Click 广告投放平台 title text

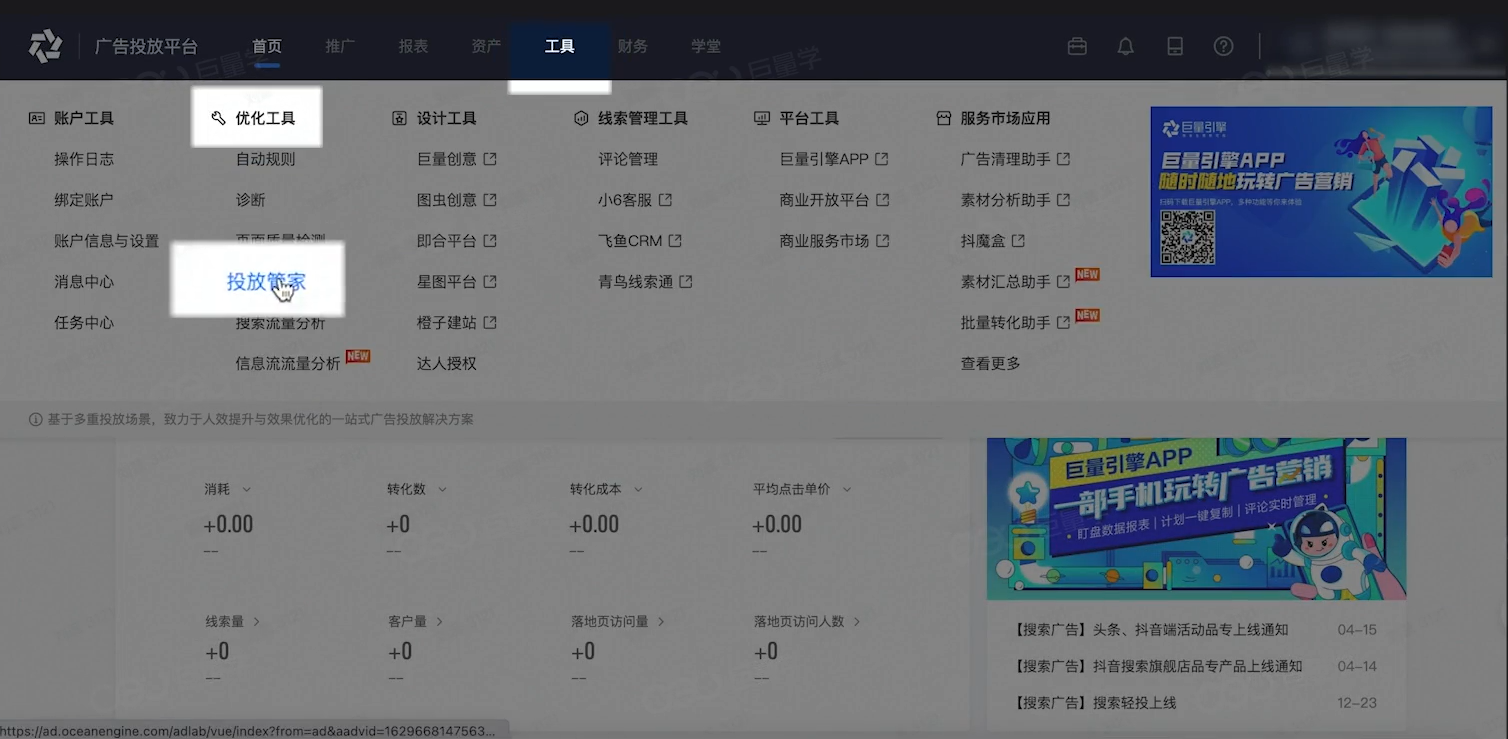tap(146, 47)
